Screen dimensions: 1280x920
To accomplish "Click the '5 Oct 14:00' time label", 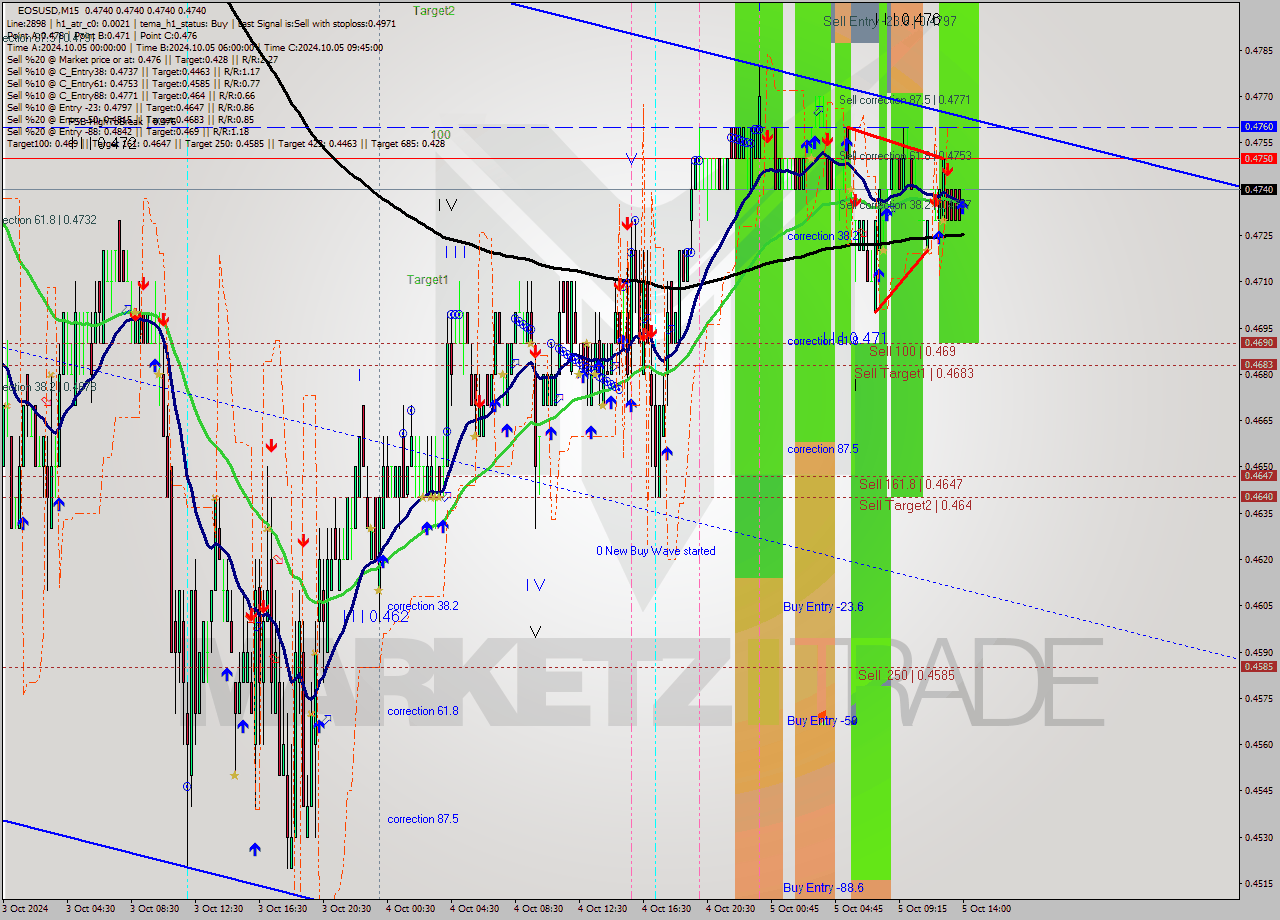I will click(x=987, y=909).
